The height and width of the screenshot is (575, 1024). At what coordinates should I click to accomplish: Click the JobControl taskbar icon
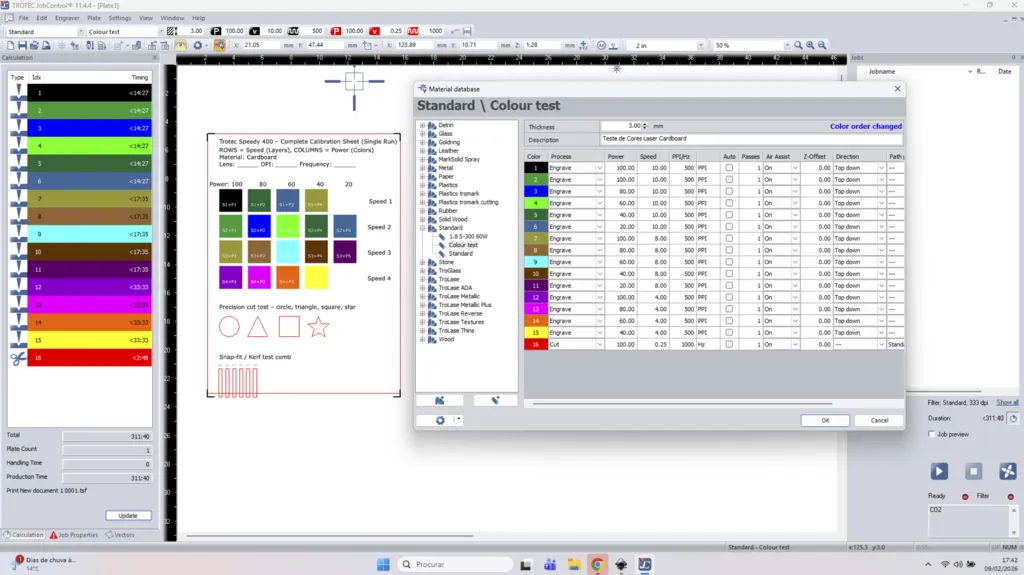pyautogui.click(x=645, y=565)
